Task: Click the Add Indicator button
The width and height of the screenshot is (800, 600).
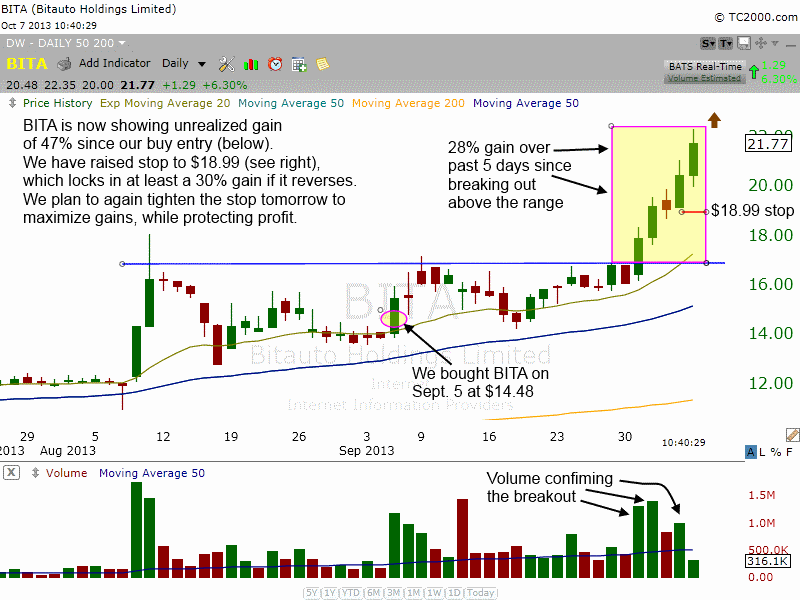Action: tap(115, 63)
